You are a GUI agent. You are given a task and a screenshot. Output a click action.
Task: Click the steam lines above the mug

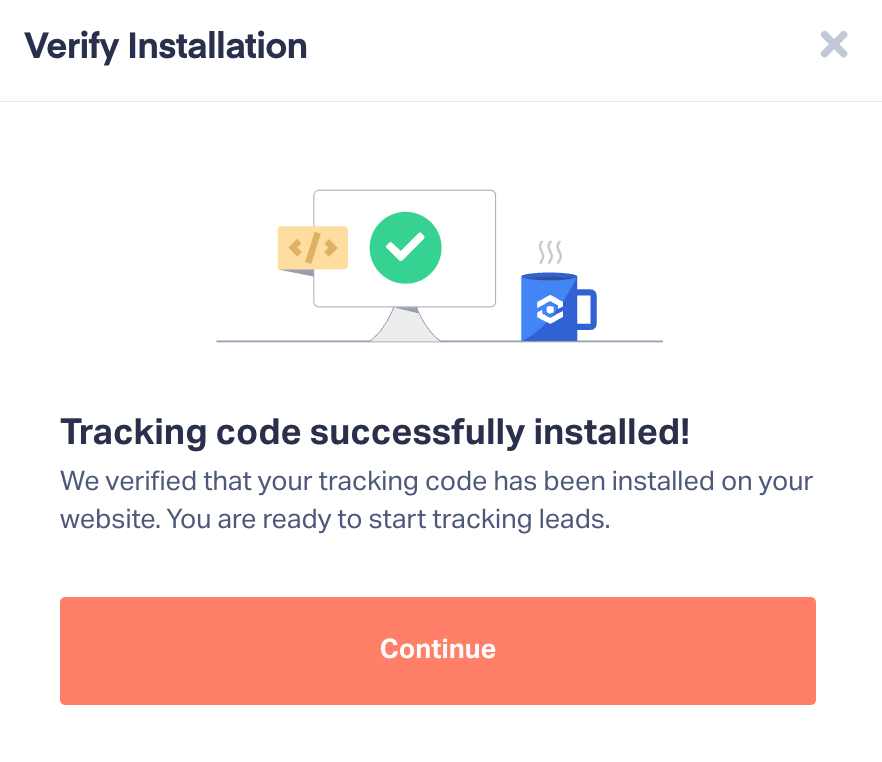(549, 252)
